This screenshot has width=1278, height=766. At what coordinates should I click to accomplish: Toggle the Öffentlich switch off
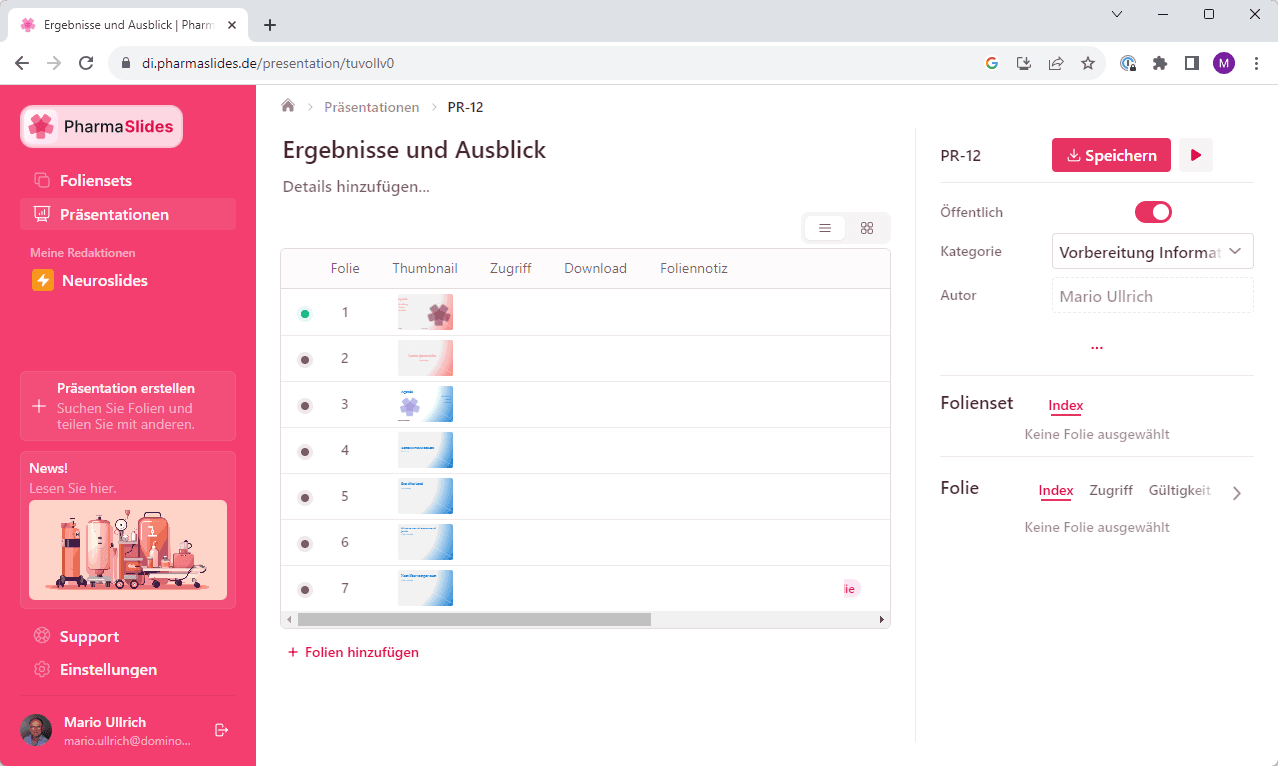point(1152,212)
